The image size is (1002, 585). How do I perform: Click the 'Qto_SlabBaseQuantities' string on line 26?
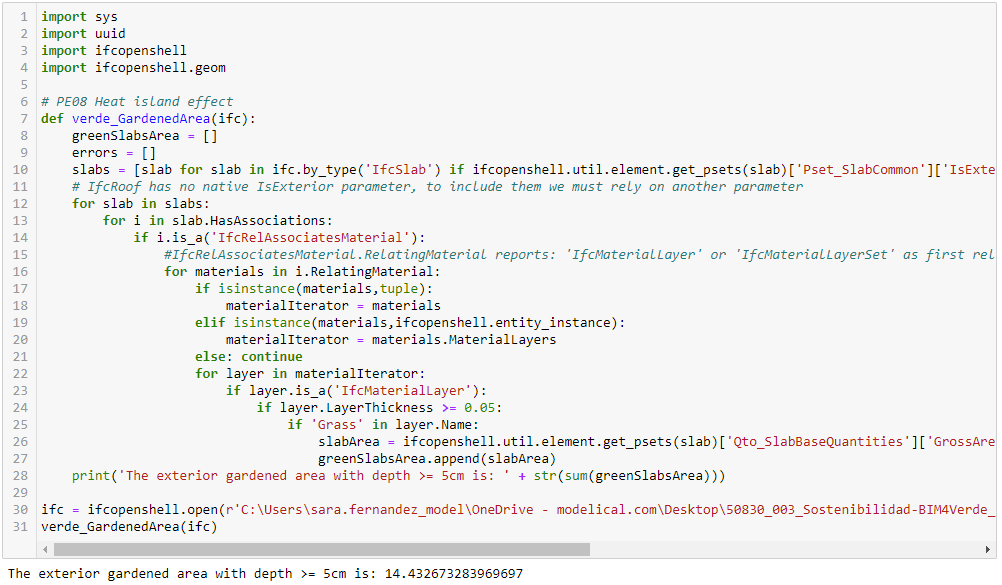click(818, 442)
